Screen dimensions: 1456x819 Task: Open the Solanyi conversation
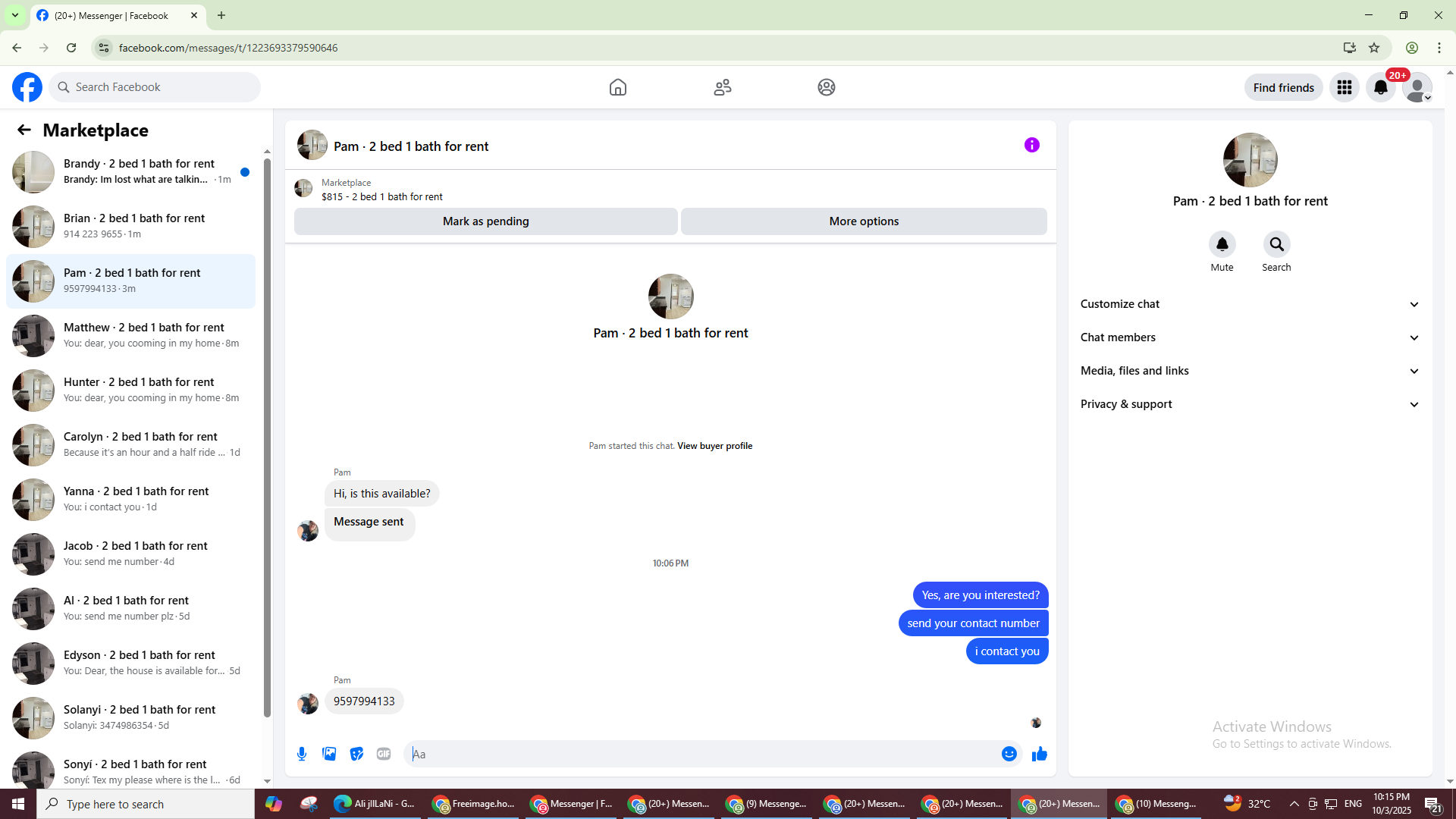(130, 717)
